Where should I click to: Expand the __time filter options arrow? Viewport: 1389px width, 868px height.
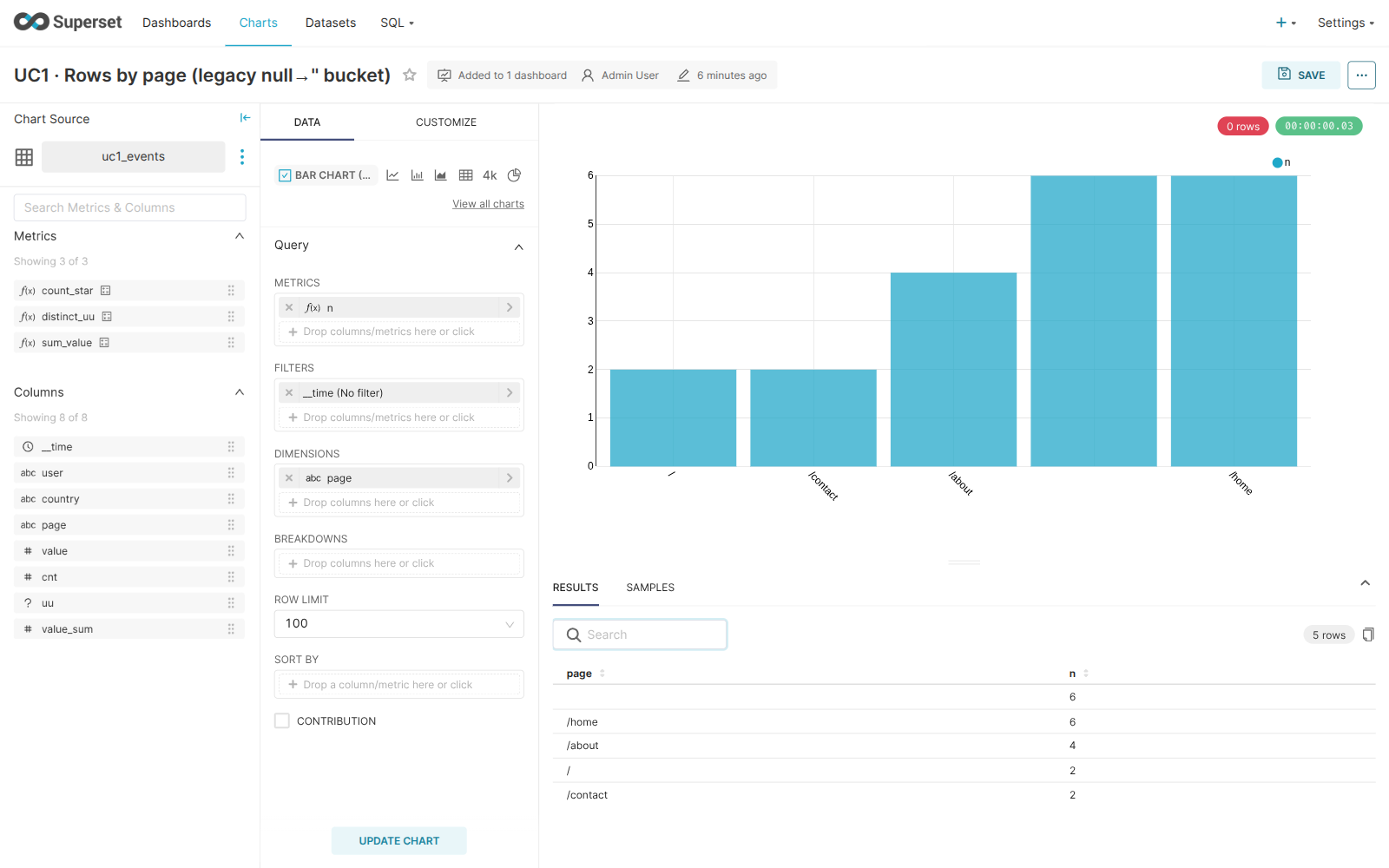point(510,392)
